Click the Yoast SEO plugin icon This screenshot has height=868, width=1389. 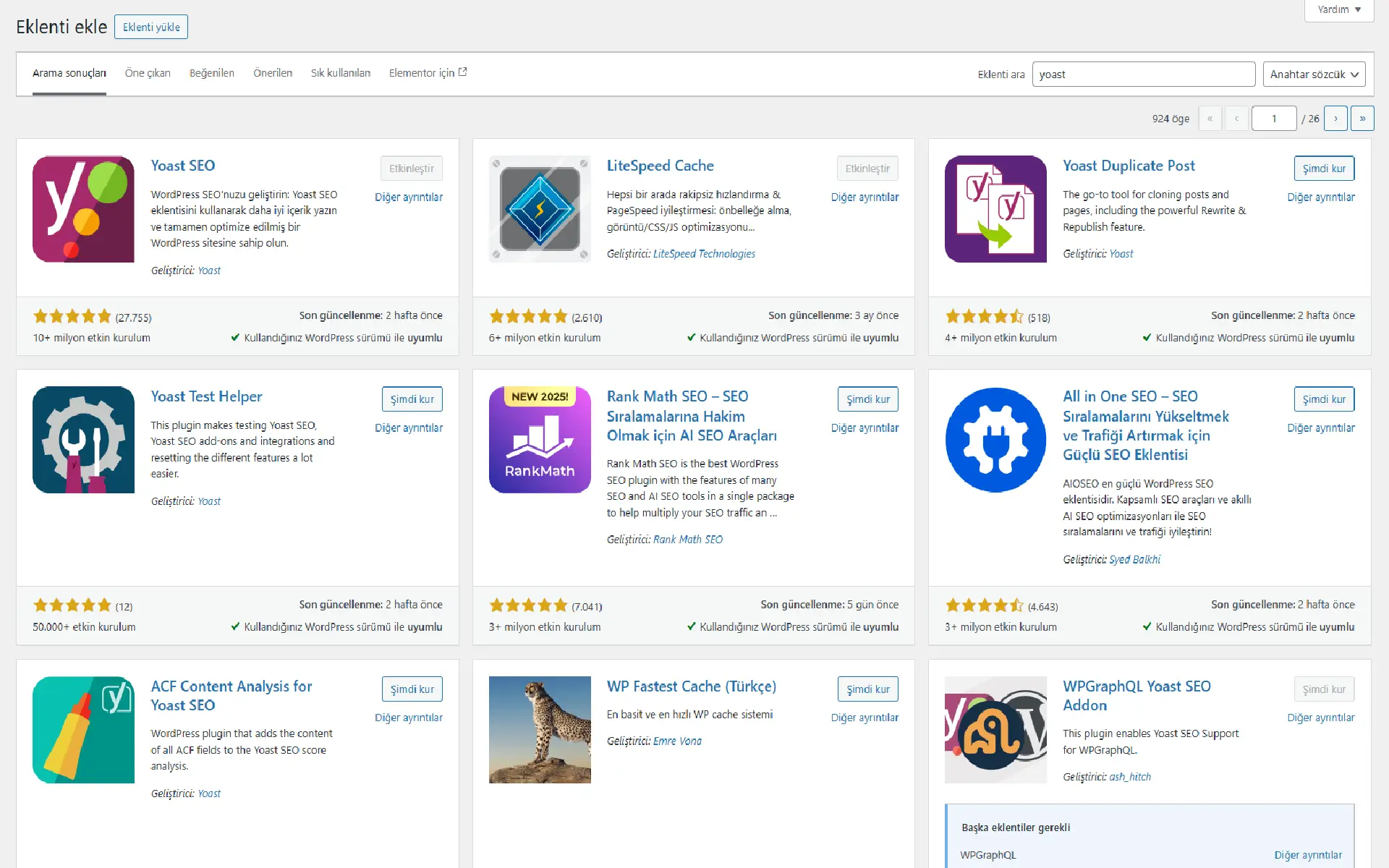[82, 208]
